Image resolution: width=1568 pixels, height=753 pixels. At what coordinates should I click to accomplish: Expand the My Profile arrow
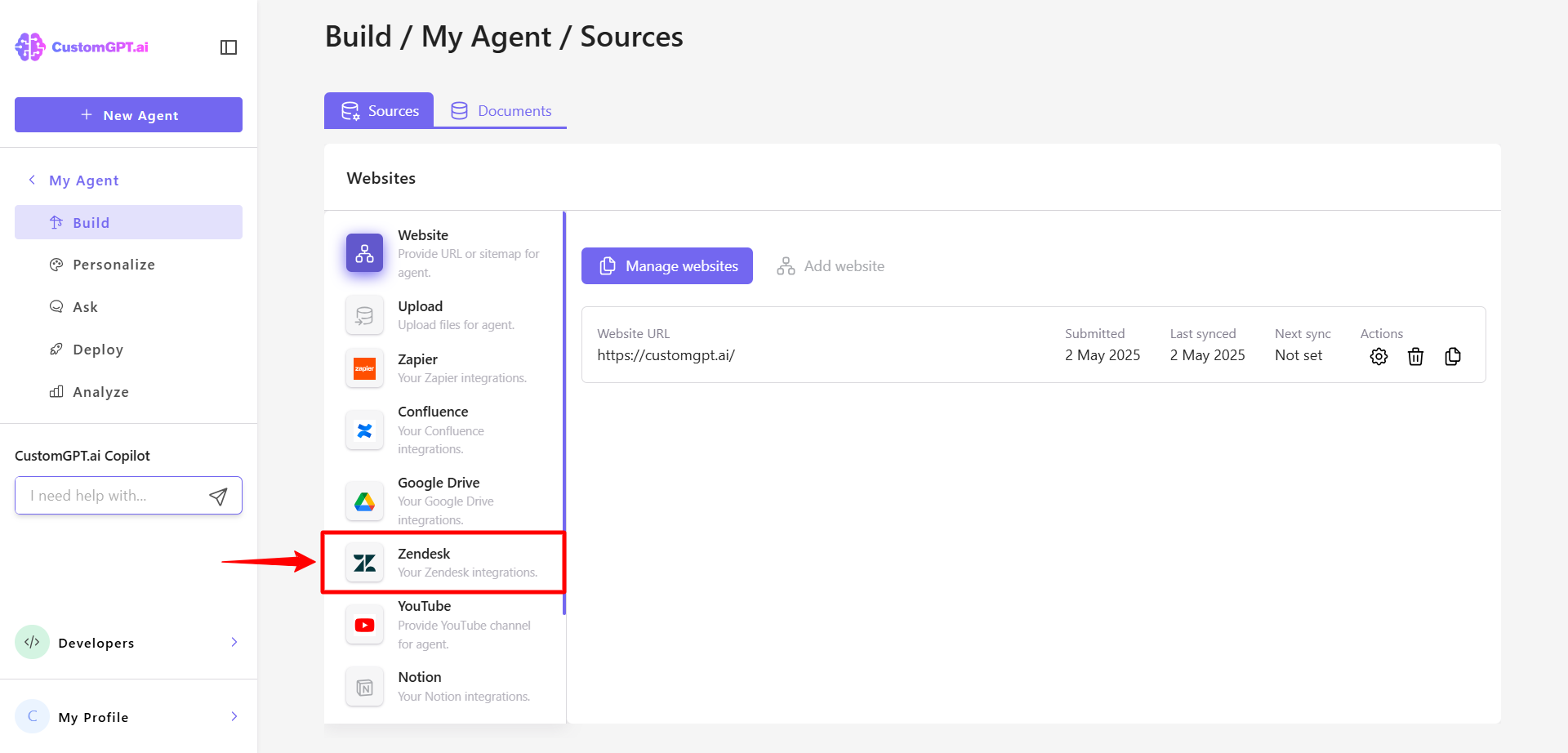[234, 716]
